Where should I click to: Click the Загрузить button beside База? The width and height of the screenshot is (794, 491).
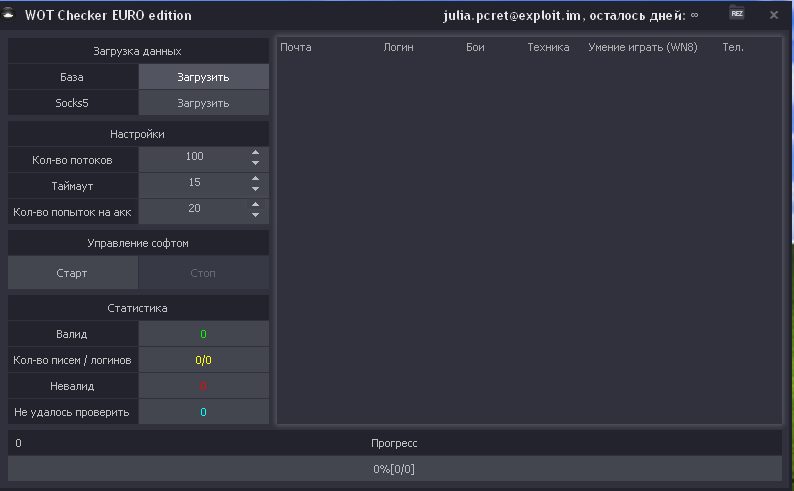click(x=204, y=77)
